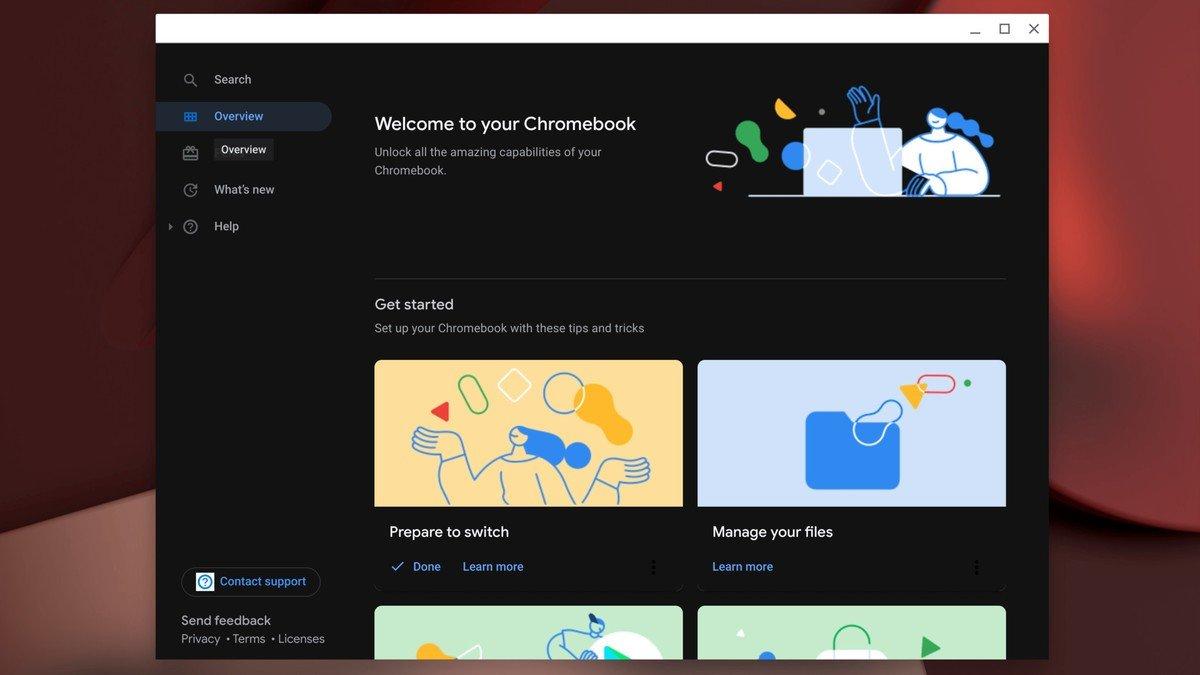Click the headset icon inside Contact support
This screenshot has height=675, width=1200.
coord(204,581)
